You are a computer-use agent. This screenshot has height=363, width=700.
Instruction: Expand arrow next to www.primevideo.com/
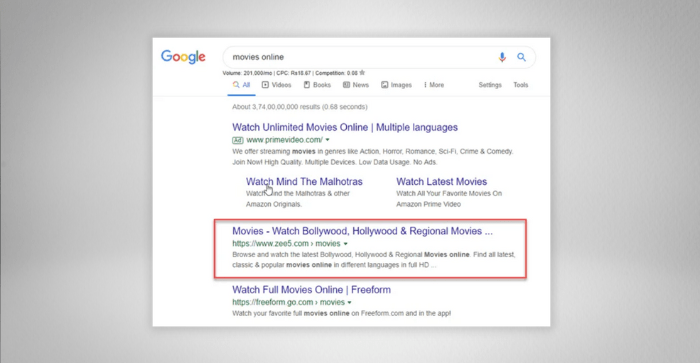[x=328, y=140]
